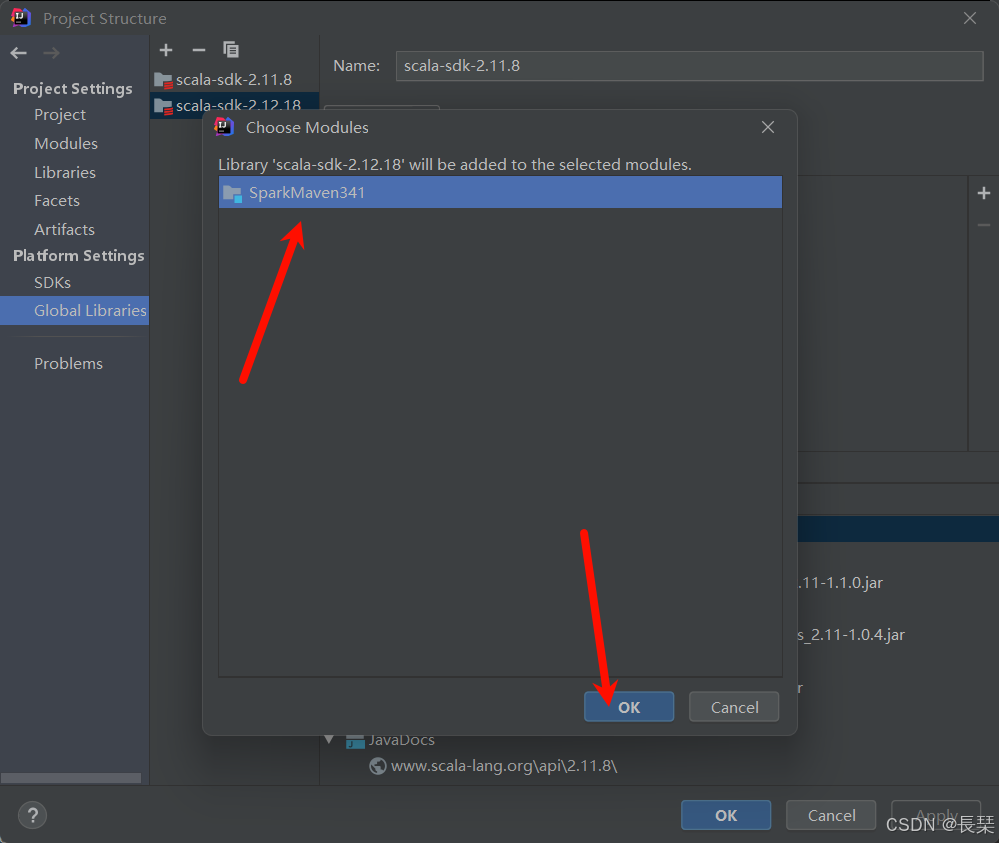Image resolution: width=999 pixels, height=843 pixels.
Task: Click the SparkMaven341 module folder icon
Action: (233, 193)
